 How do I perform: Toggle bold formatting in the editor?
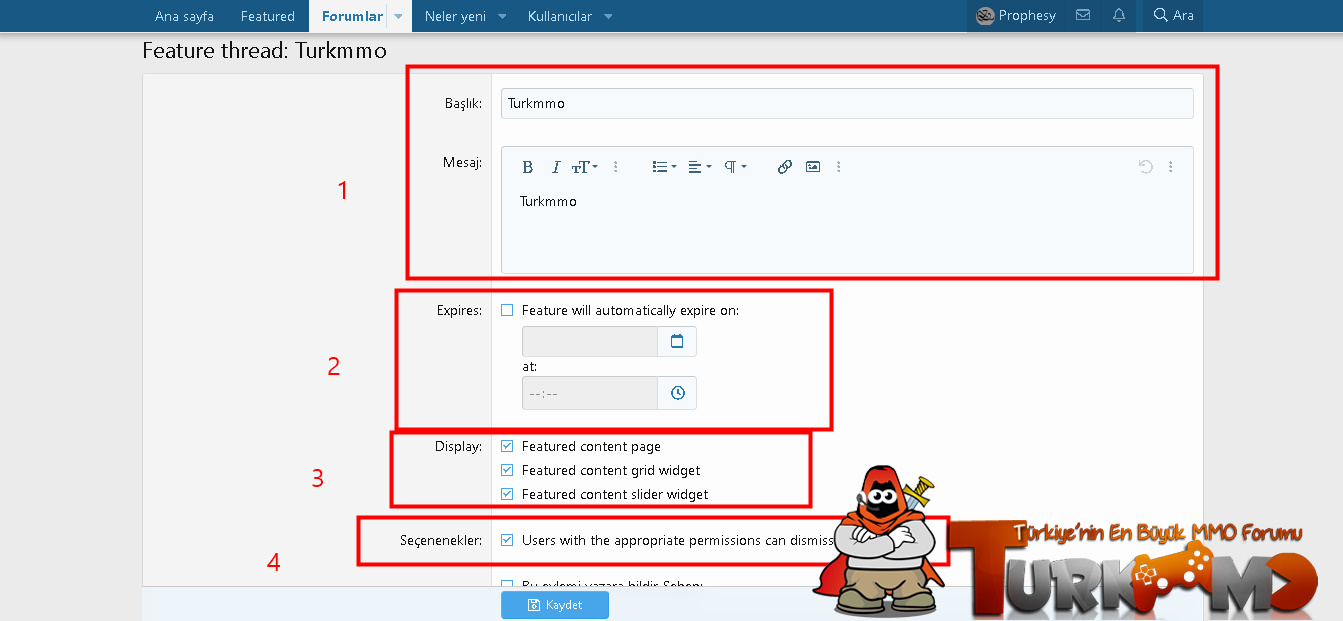pyautogui.click(x=528, y=167)
